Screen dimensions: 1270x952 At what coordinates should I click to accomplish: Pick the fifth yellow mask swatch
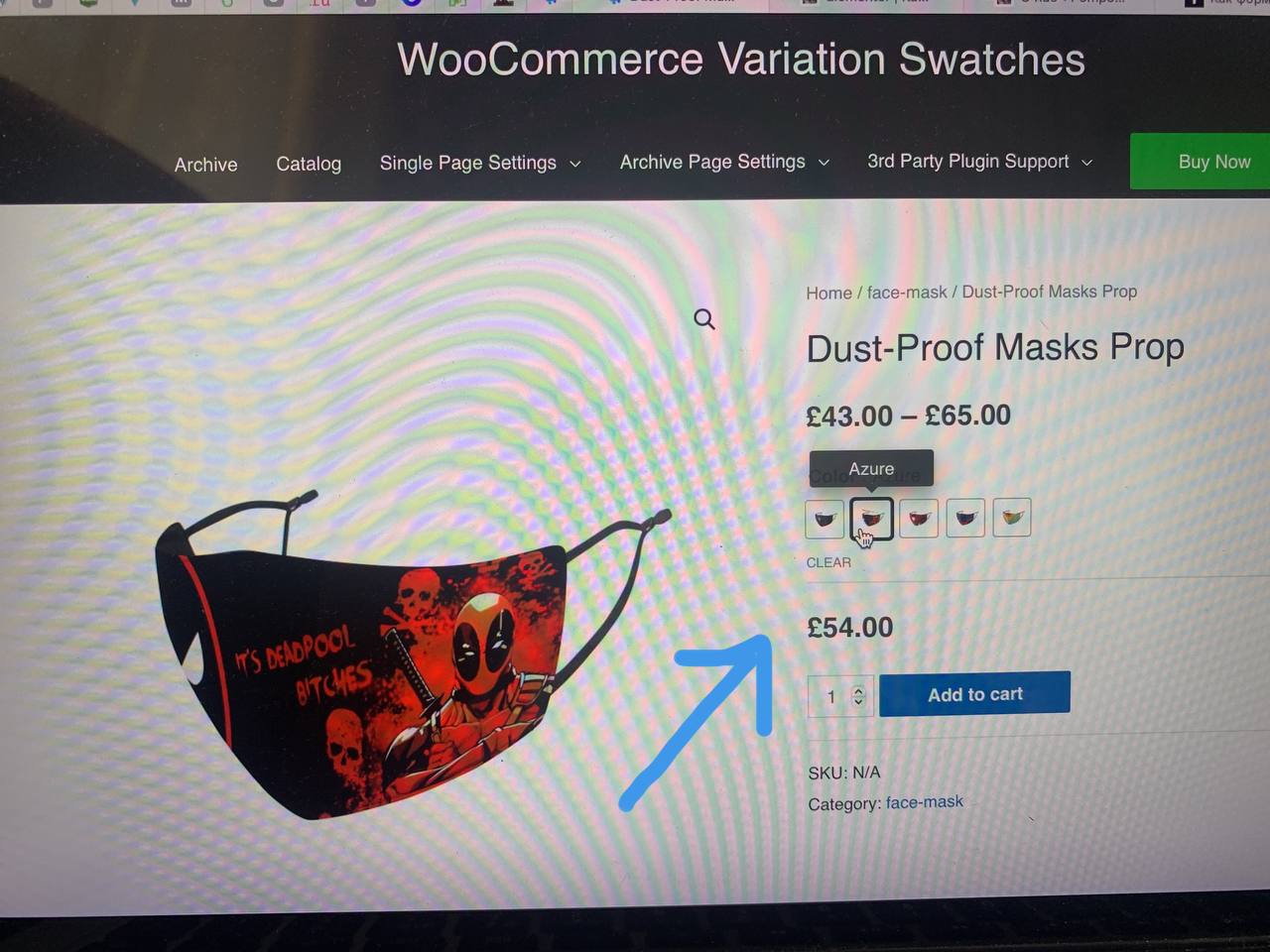click(1012, 517)
